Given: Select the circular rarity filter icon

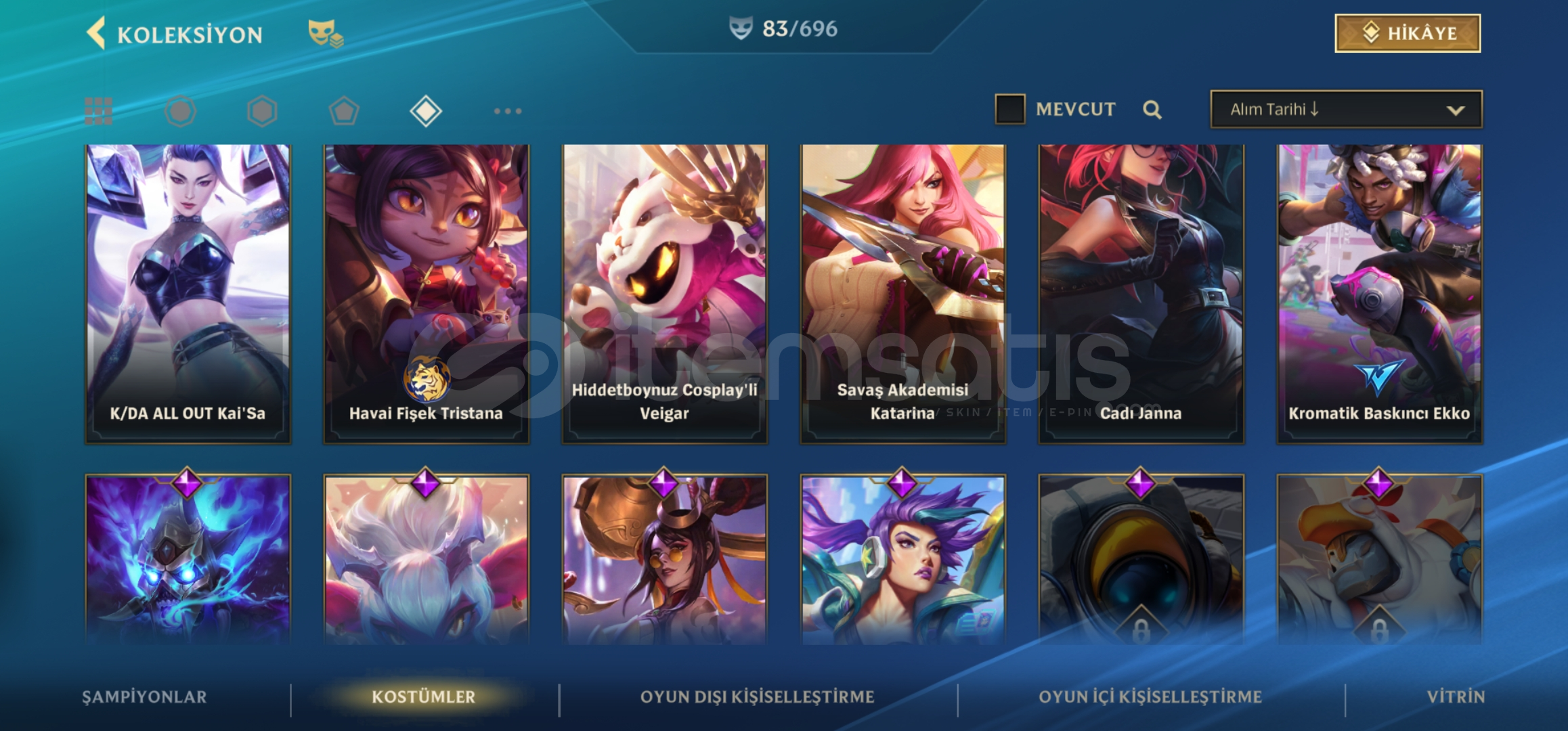Looking at the screenshot, I should point(181,111).
